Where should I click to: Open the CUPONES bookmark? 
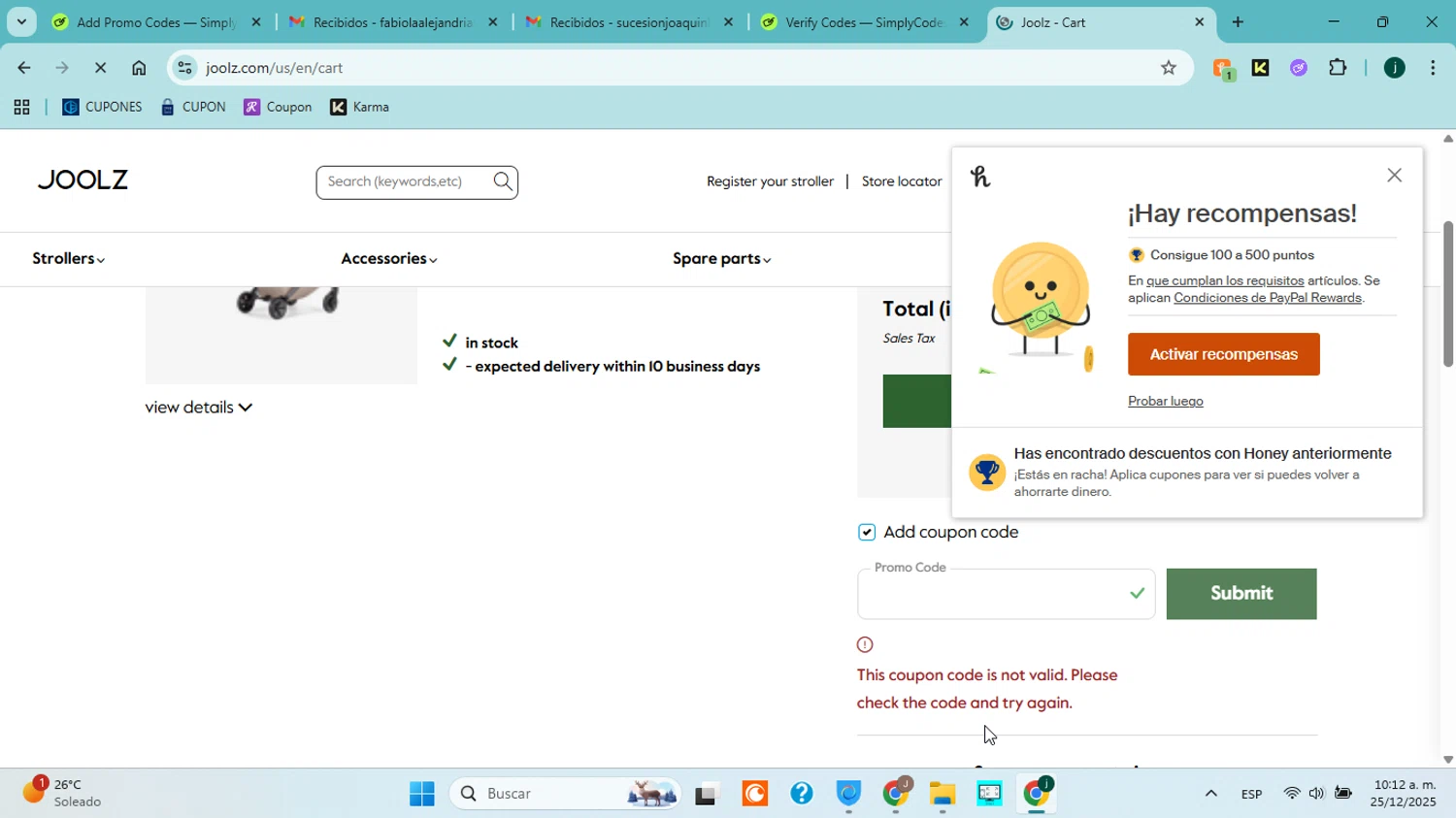tap(102, 108)
